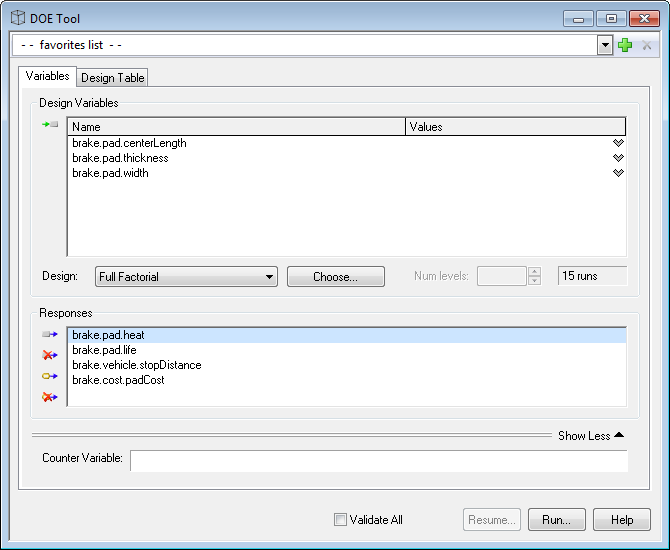
Task: Click the yellow arrow response icon
Action: (x=50, y=376)
